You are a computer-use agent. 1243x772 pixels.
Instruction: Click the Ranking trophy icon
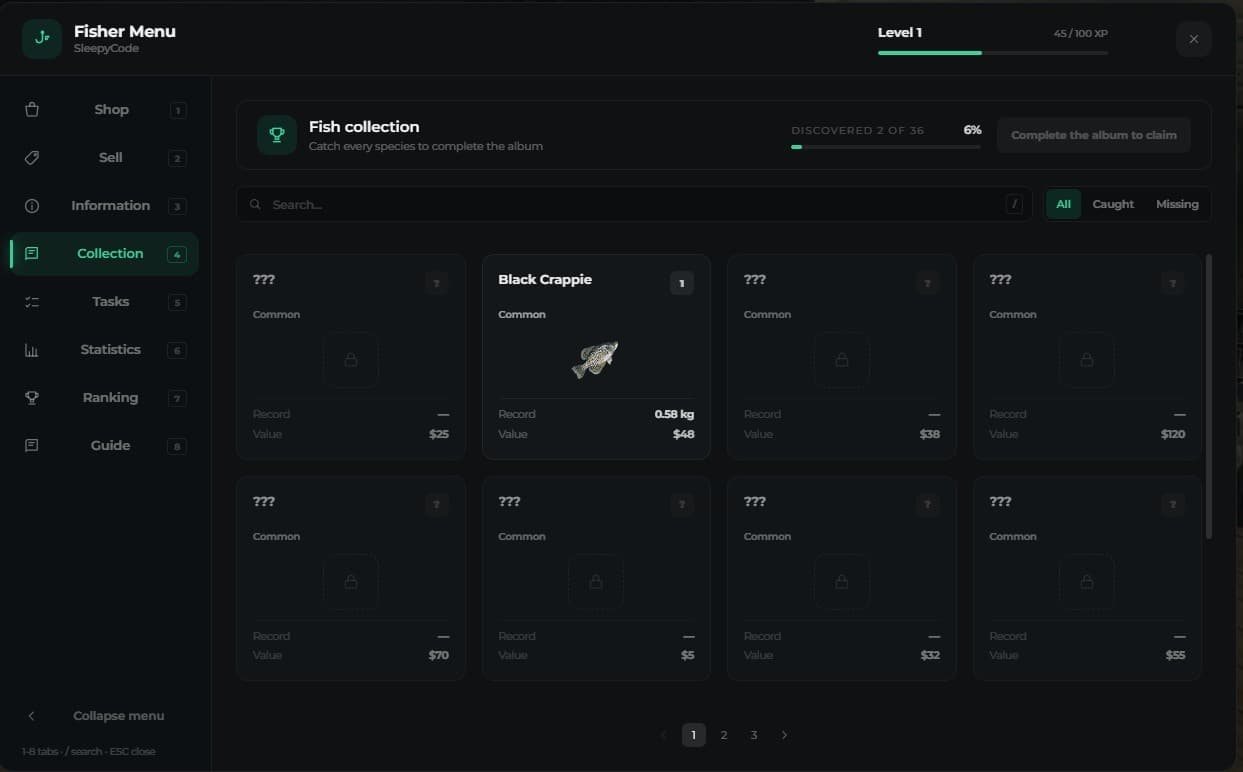(x=32, y=398)
